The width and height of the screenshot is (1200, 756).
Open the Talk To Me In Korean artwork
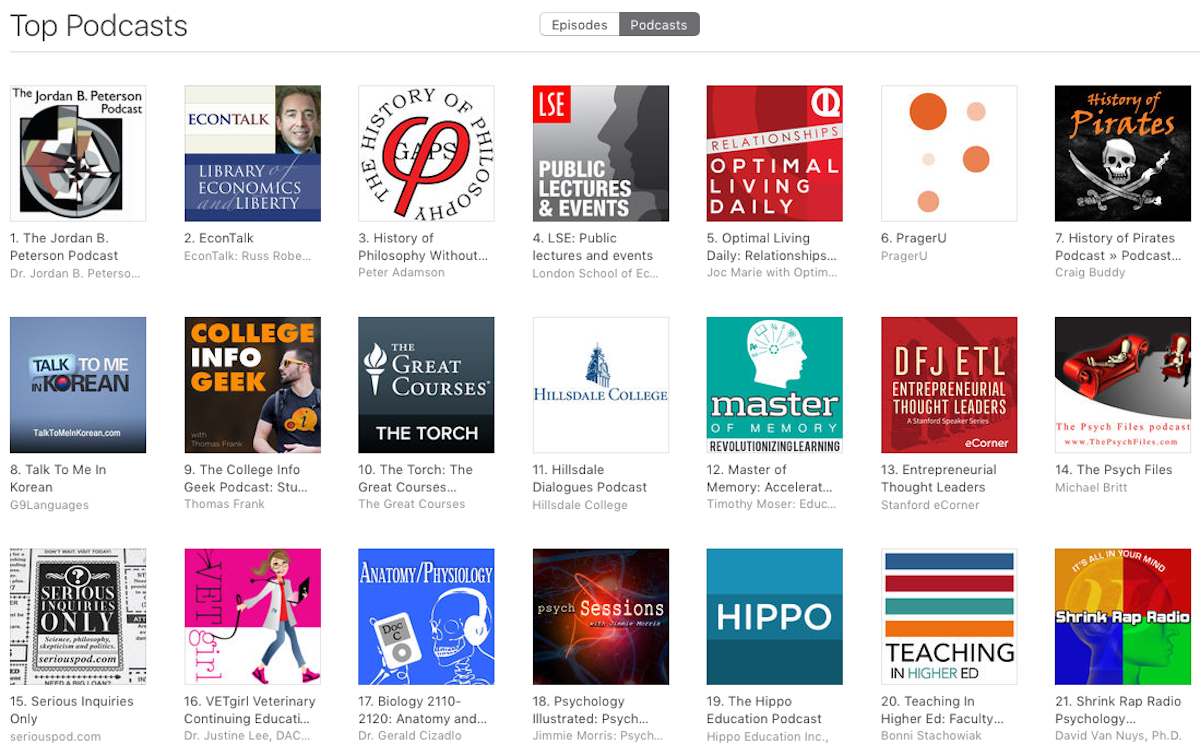point(78,385)
